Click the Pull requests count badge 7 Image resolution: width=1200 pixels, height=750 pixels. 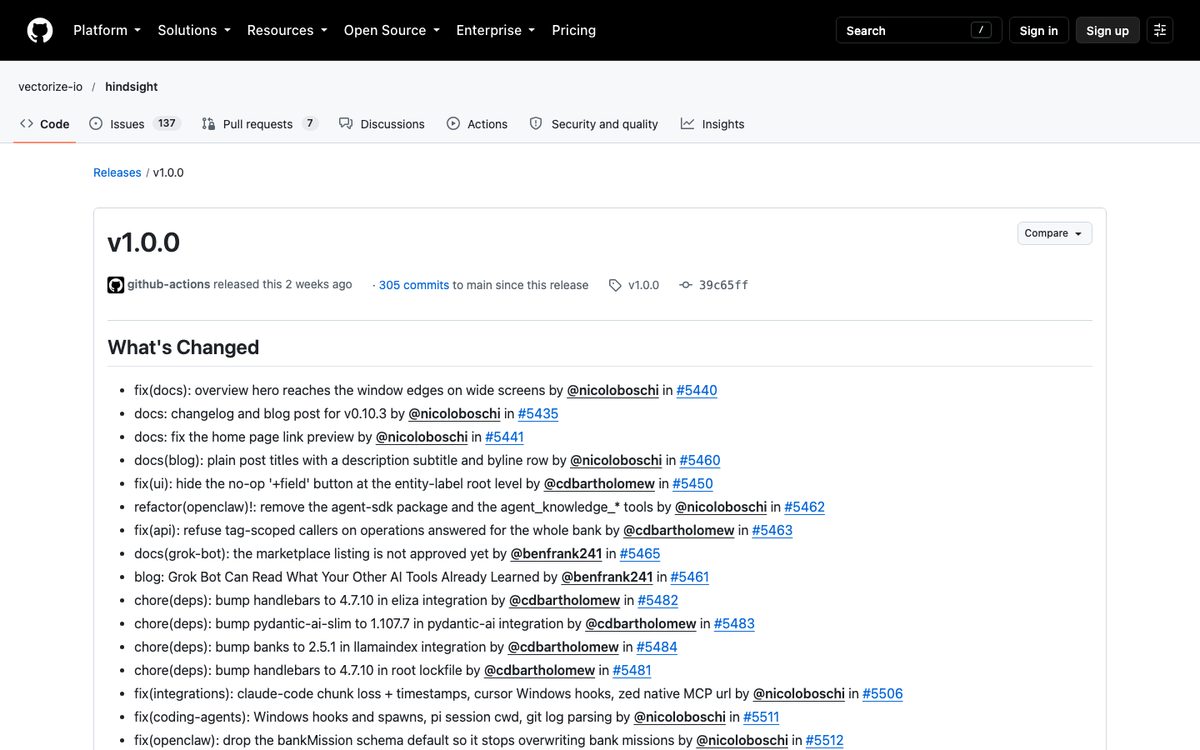point(310,124)
